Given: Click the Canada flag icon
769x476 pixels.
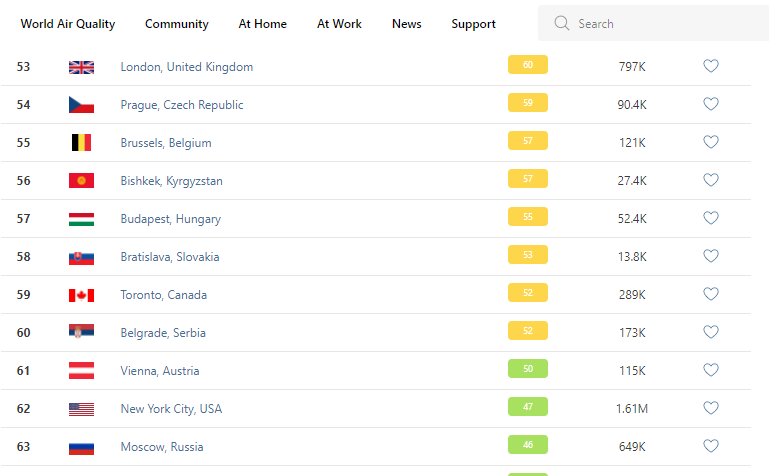Looking at the screenshot, I should (81, 295).
